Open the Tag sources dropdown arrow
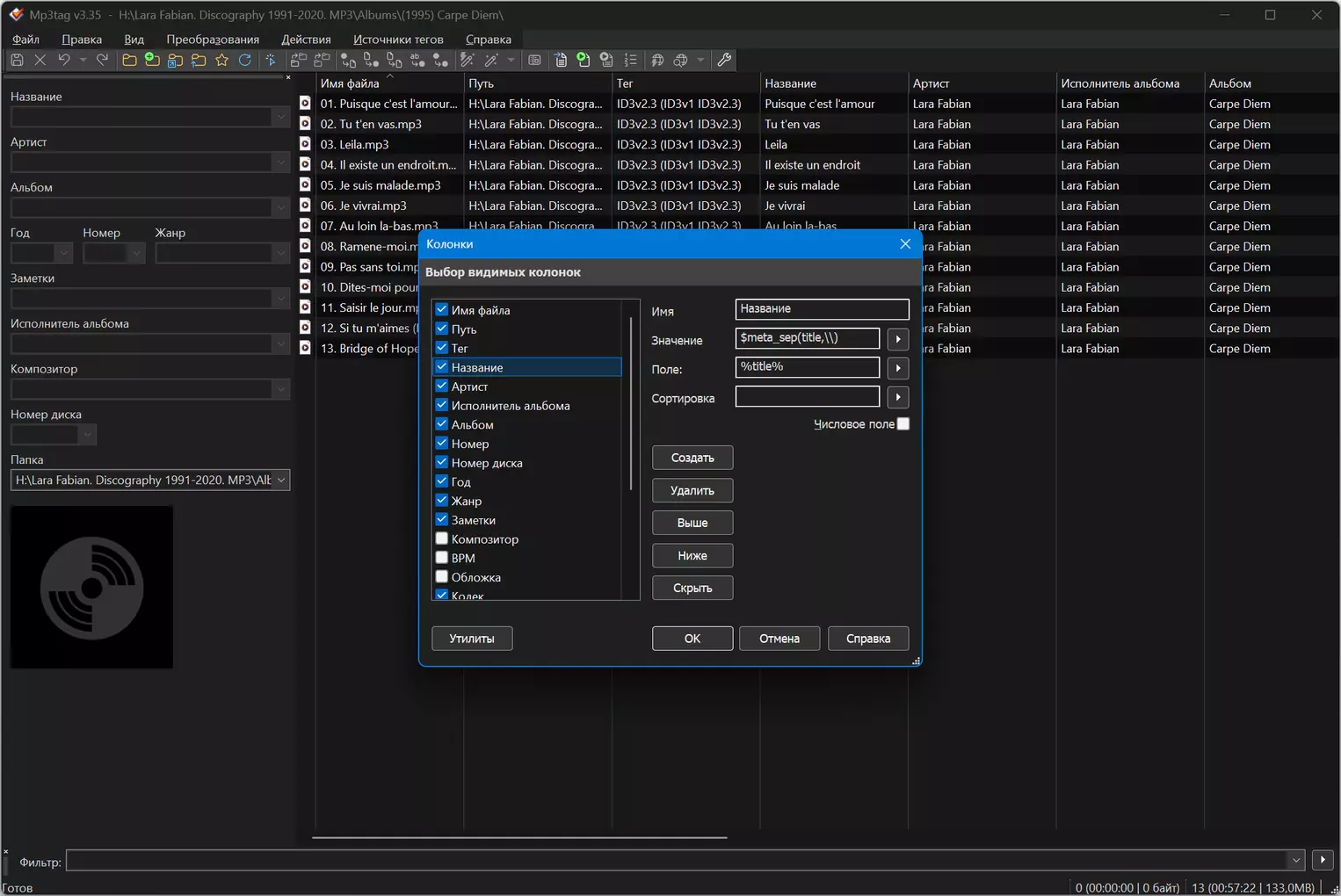 click(x=700, y=60)
